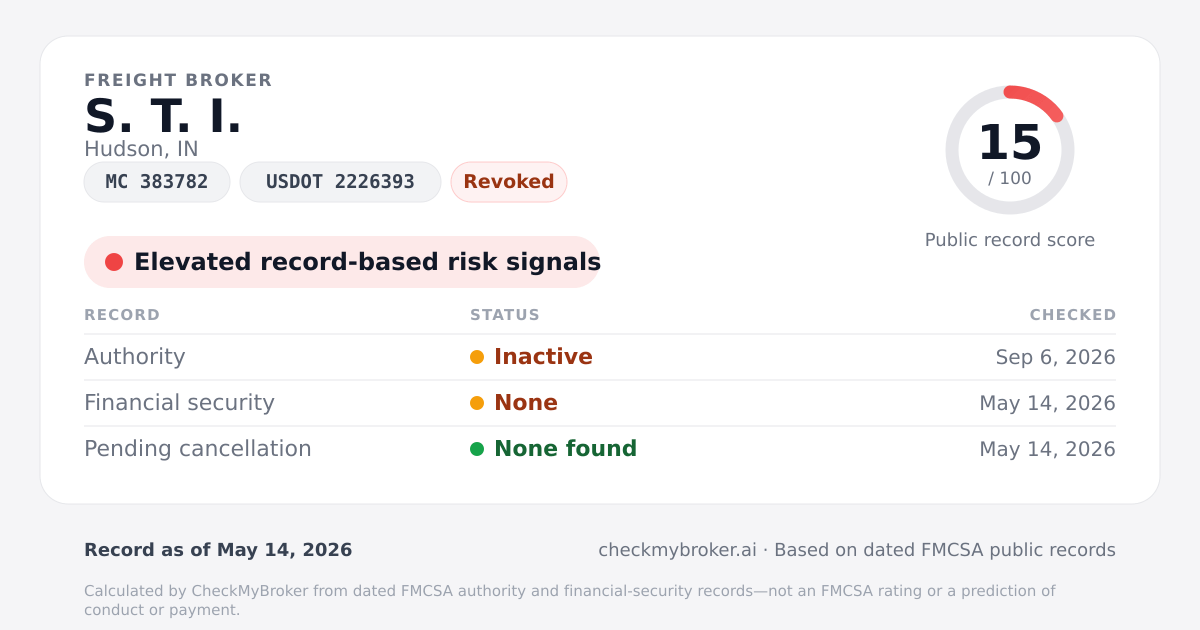Click the green None found dot
This screenshot has width=1200, height=630.
477,449
